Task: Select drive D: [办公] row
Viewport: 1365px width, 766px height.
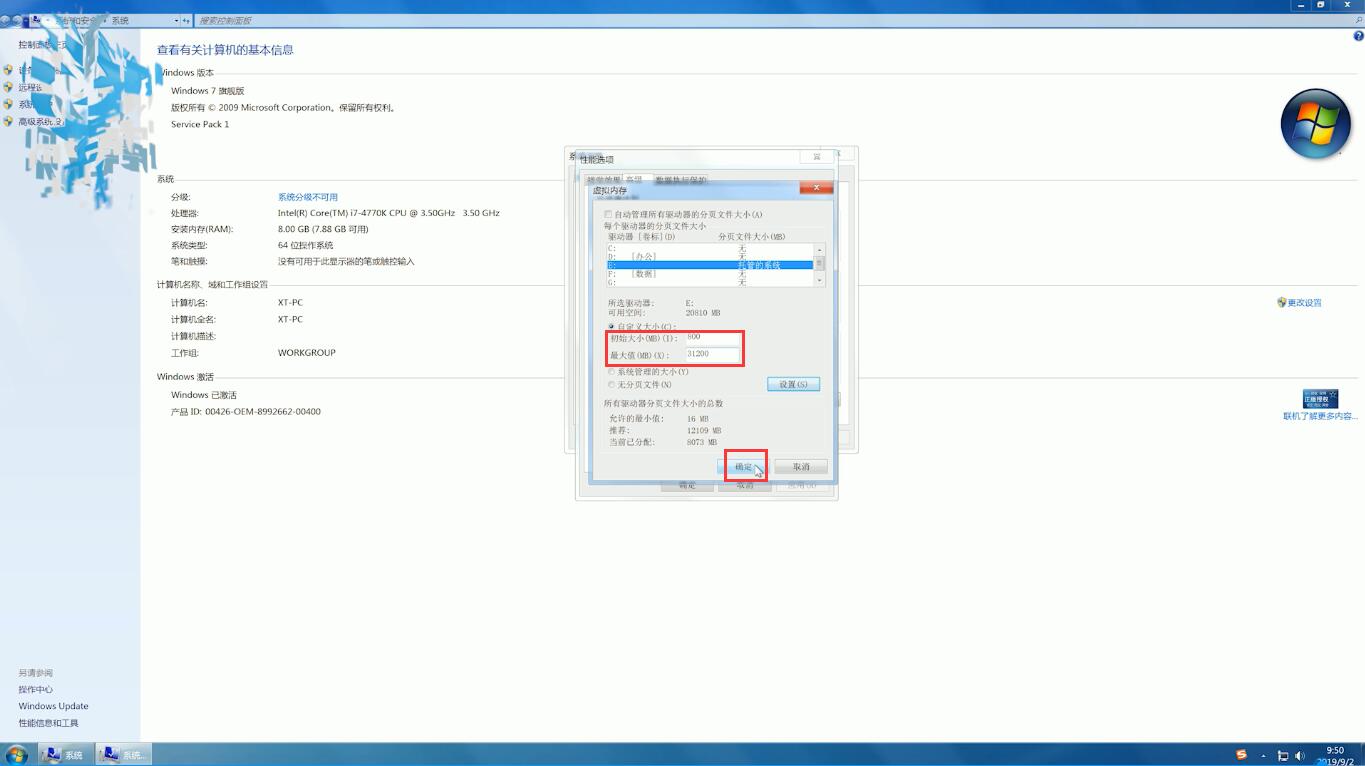Action: click(x=710, y=256)
